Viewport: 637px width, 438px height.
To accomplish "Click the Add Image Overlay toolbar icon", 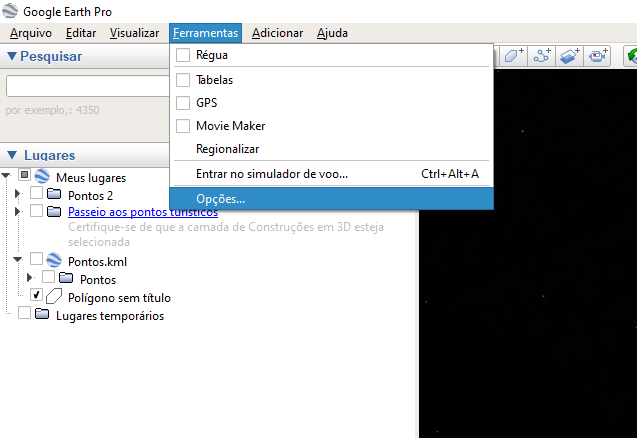I will 571,56.
